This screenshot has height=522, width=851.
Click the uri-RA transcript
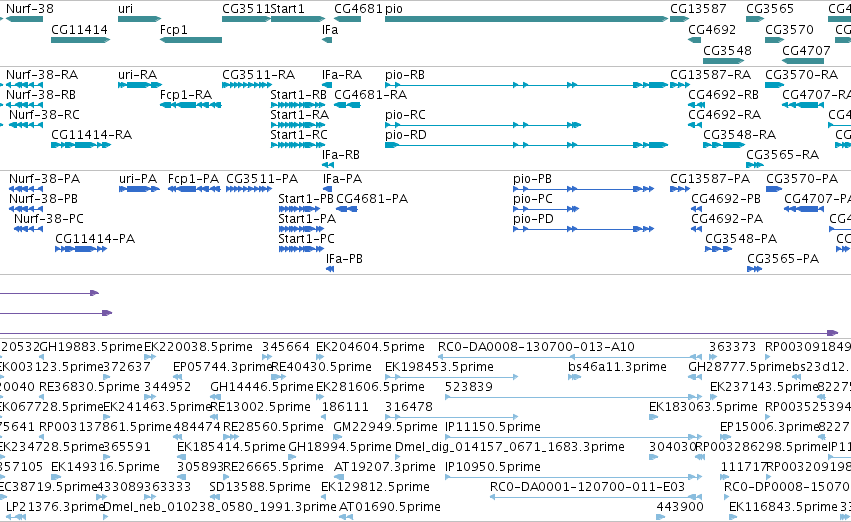tap(140, 85)
